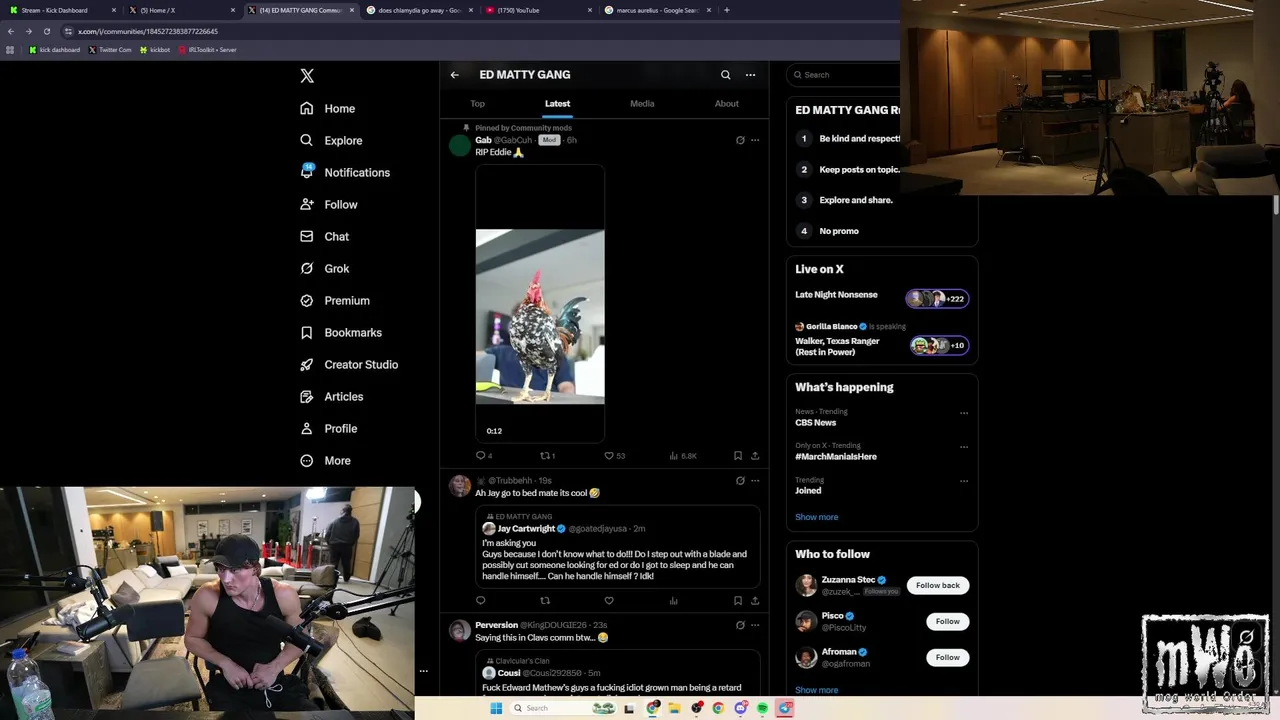Switch to Stream - Kick Dashboard browser tab
This screenshot has height=720, width=1280.
(x=64, y=10)
